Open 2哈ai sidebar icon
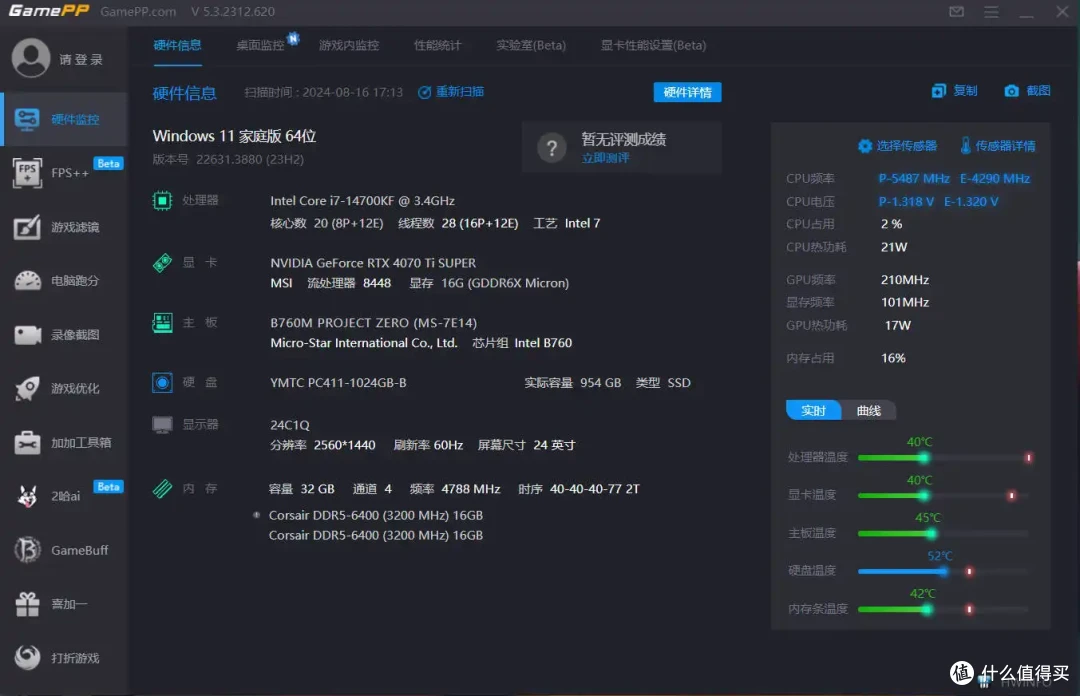 point(28,496)
